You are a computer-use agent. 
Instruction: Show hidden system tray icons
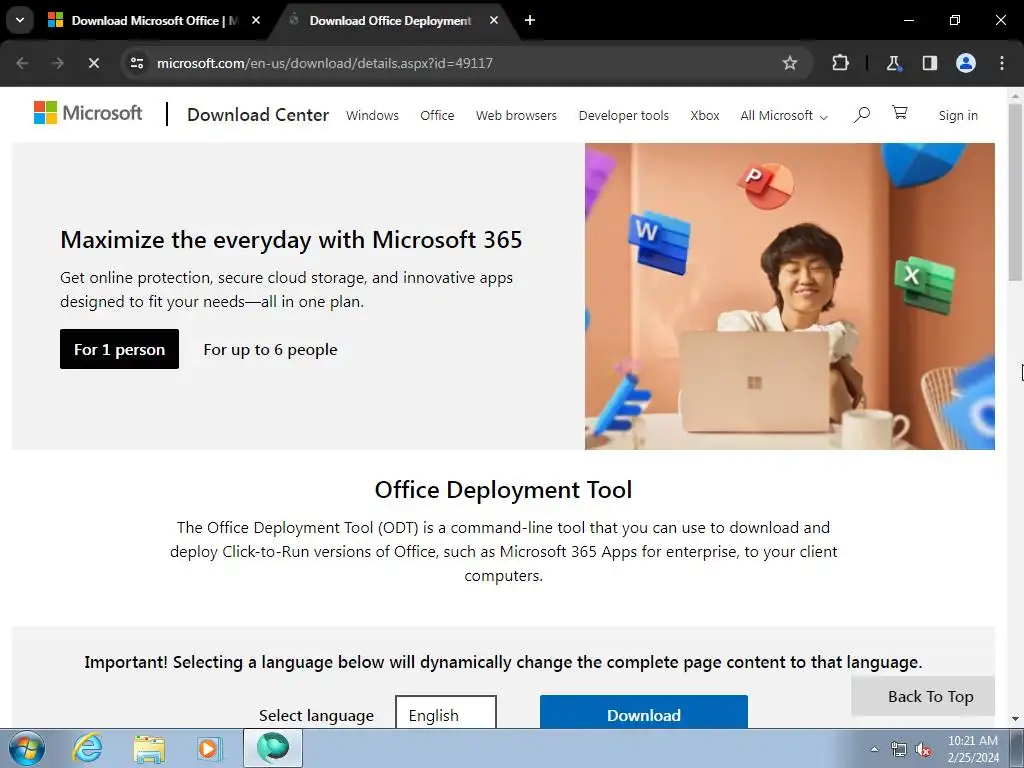coord(874,749)
